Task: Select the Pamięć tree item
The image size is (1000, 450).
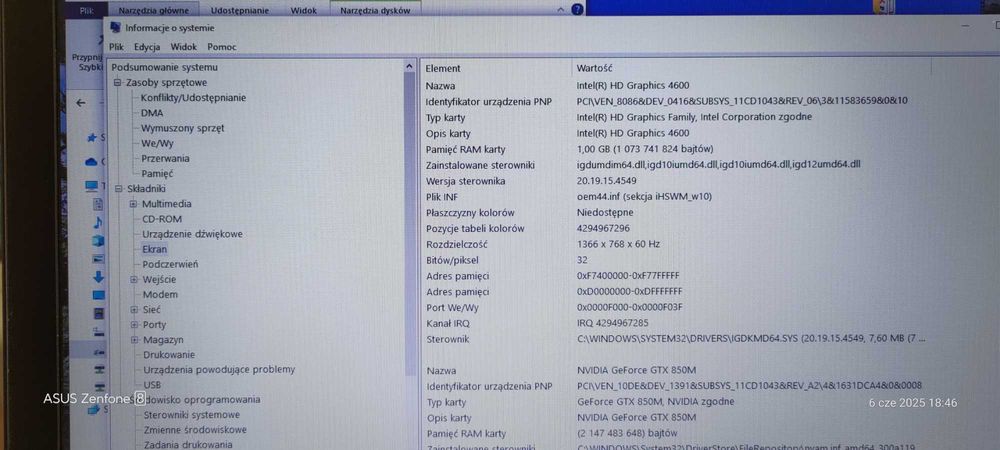Action: click(x=157, y=173)
